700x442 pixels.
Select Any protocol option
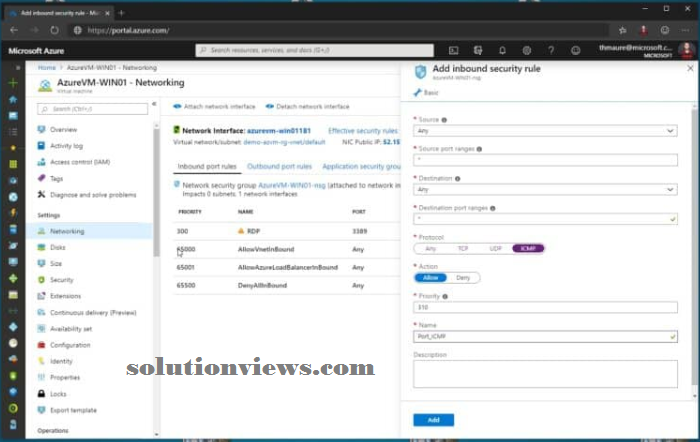click(430, 248)
